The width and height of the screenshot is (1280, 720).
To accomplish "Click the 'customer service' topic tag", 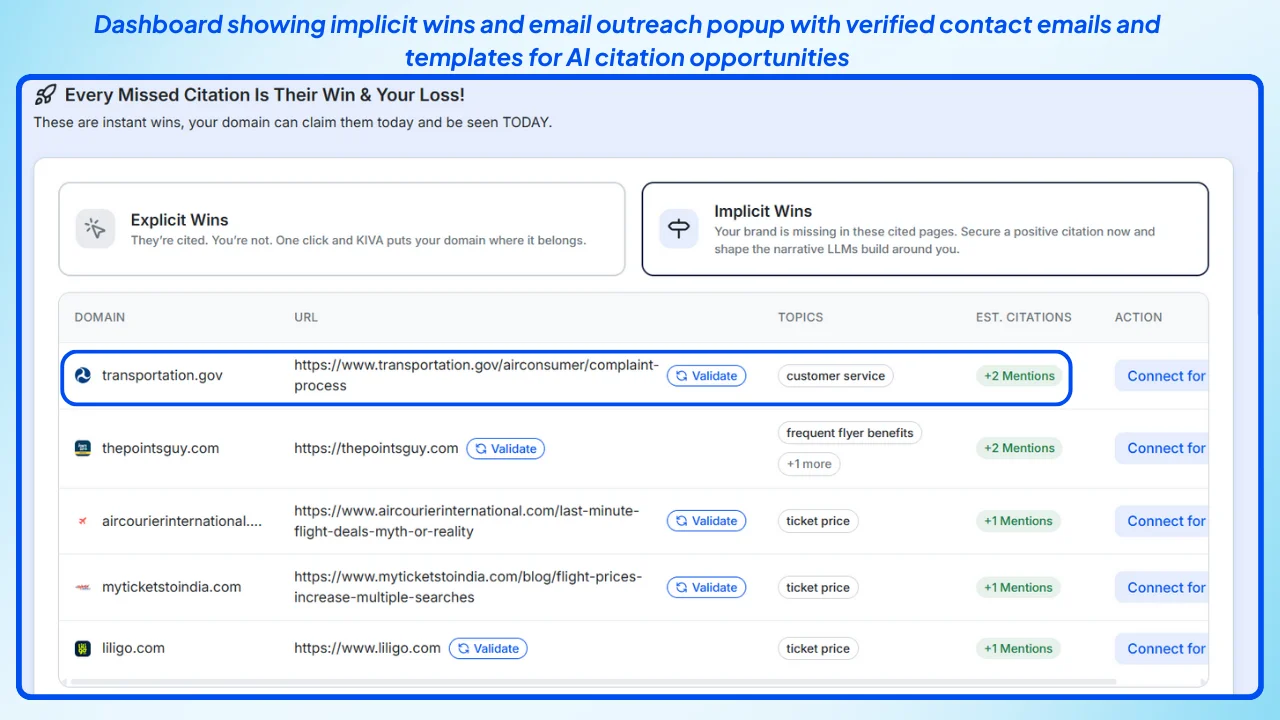I will [835, 375].
